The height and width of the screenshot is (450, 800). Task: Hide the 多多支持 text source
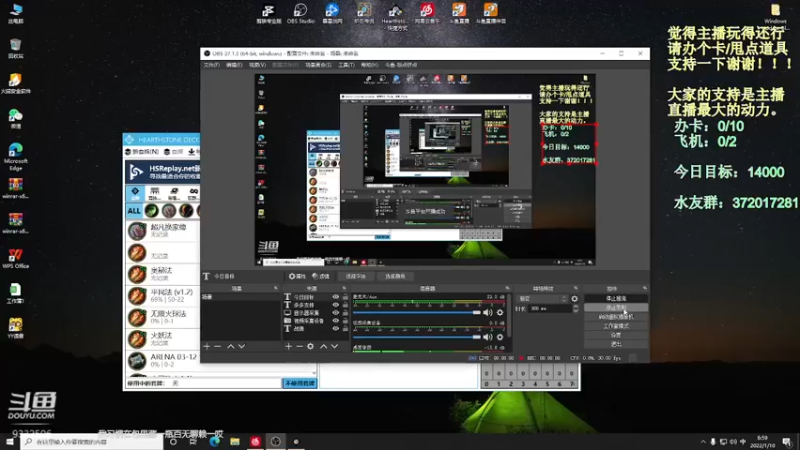click(336, 305)
